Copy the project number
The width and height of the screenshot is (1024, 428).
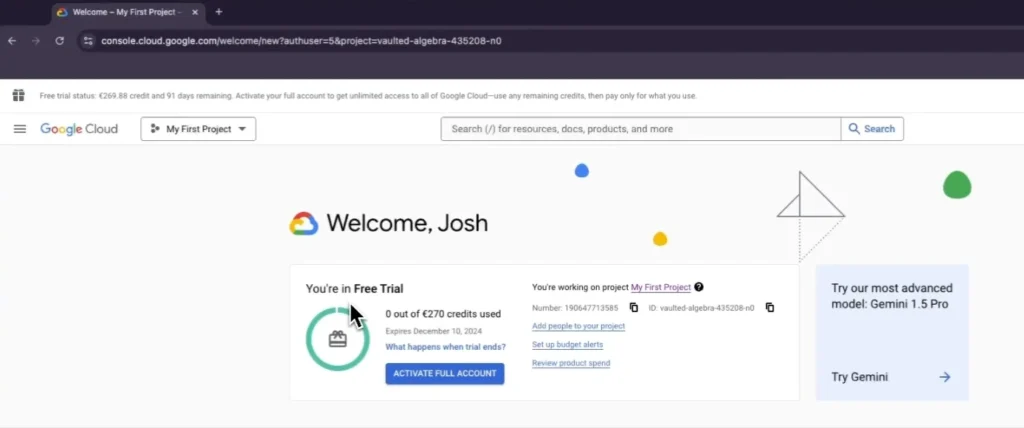coord(634,308)
